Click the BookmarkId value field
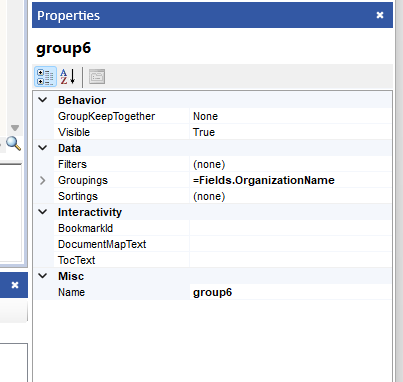Viewport: 403px width, 382px height. tap(290, 228)
